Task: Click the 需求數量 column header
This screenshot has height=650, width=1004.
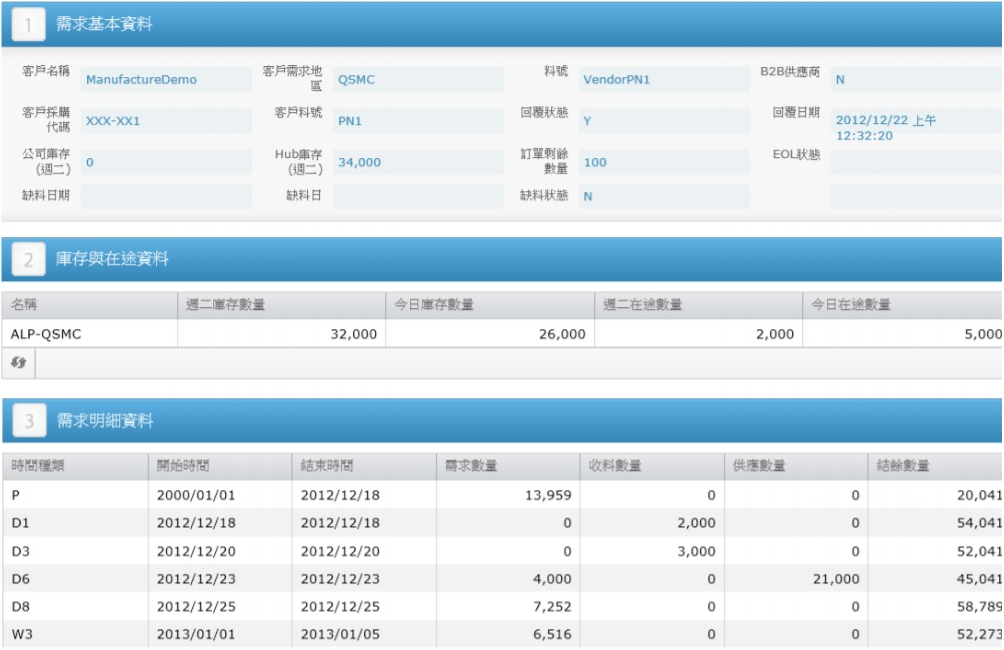Action: coord(507,466)
